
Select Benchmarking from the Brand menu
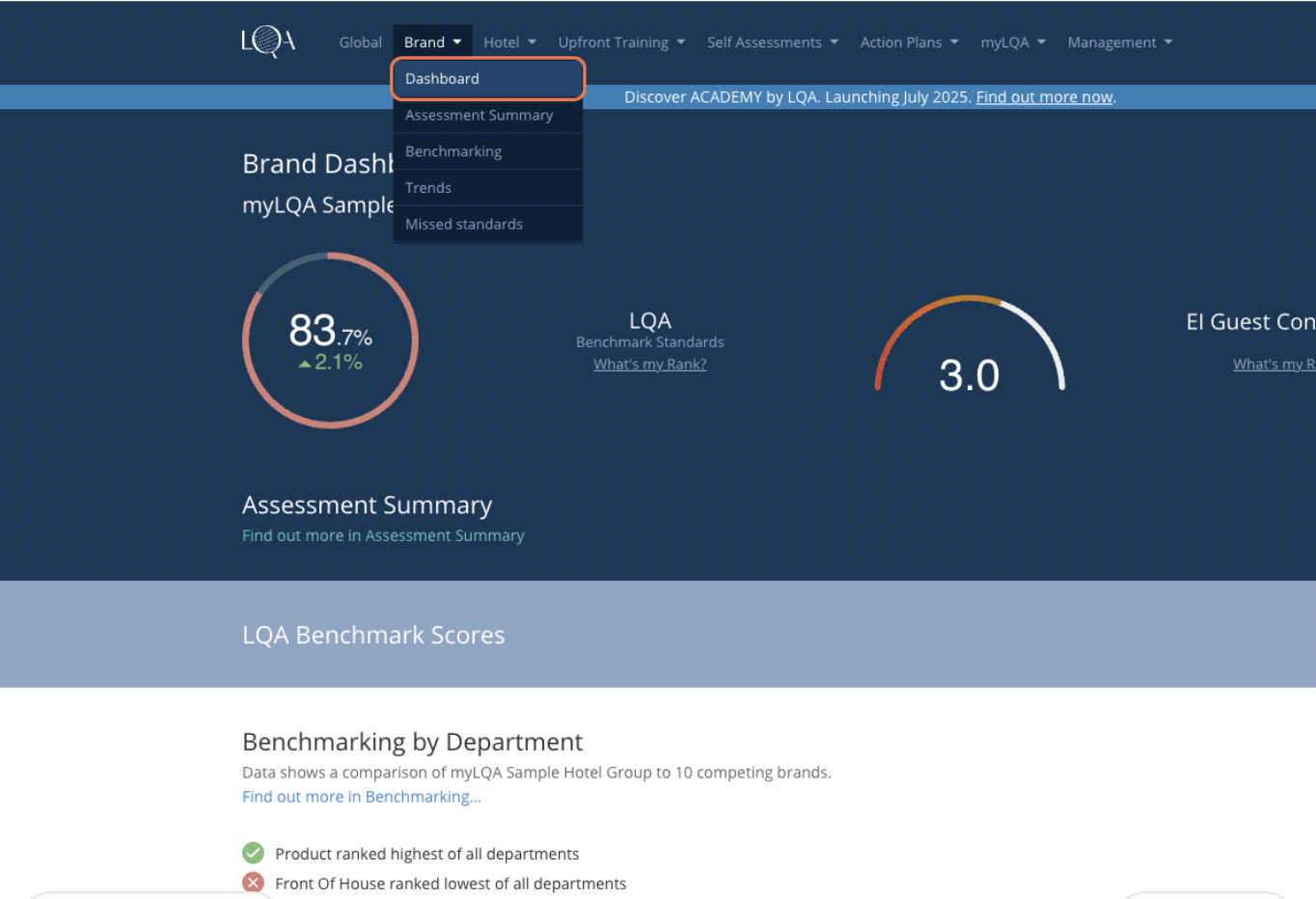point(453,151)
